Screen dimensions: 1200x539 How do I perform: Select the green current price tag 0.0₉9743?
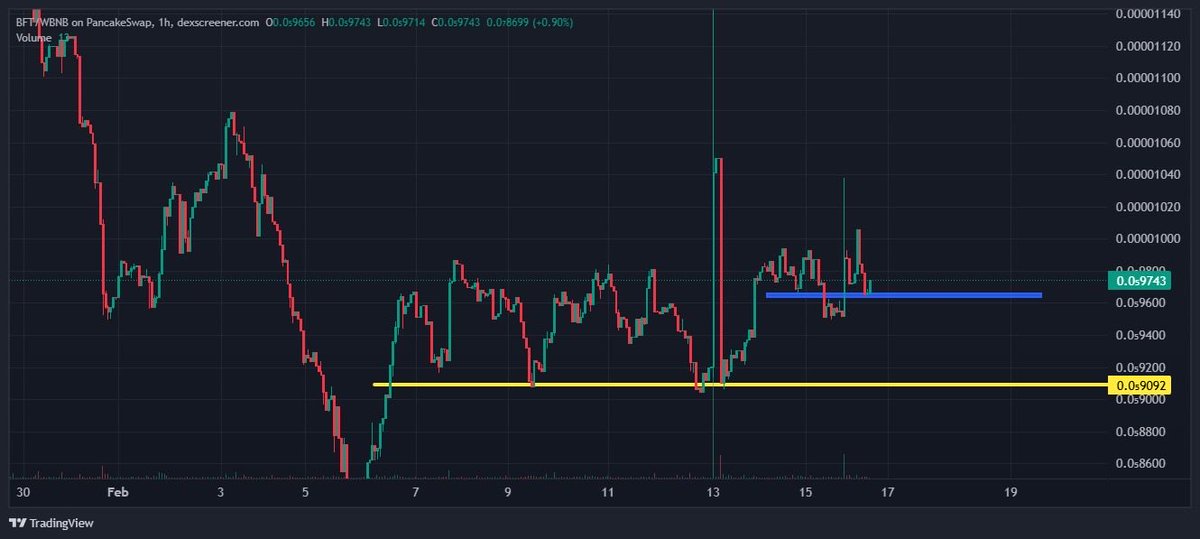point(1141,280)
